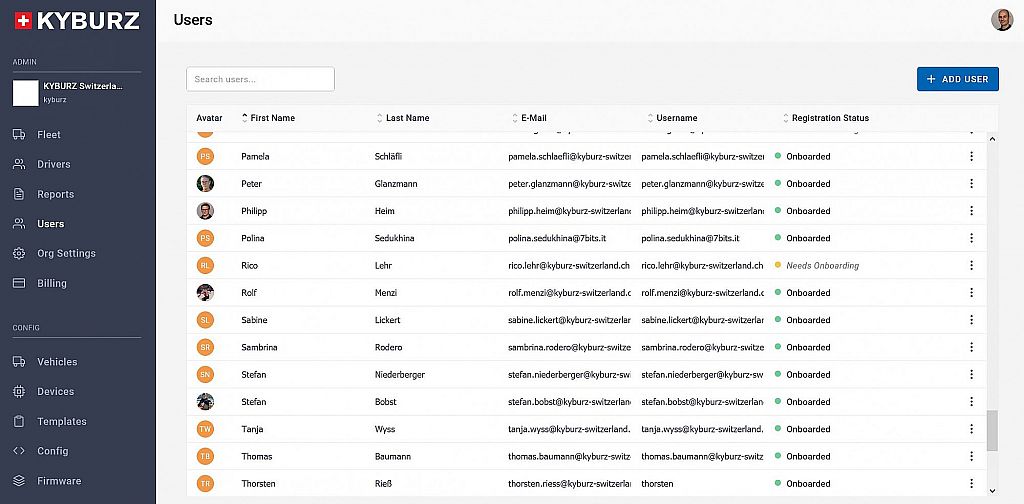1024x504 pixels.
Task: Click the Org Settings gear icon
Action: tap(18, 254)
